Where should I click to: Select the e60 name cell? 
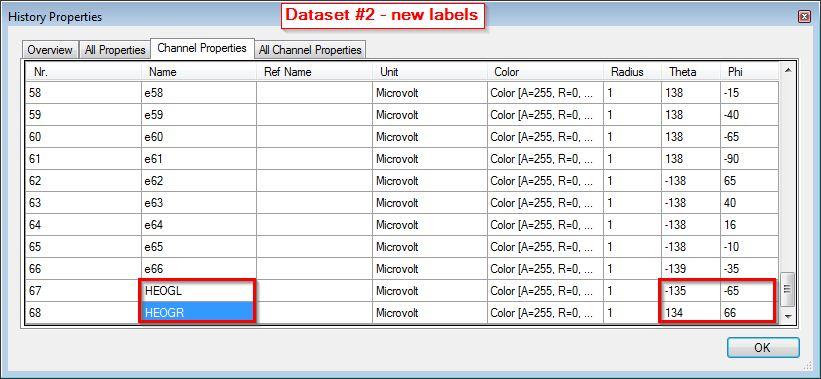[199, 137]
